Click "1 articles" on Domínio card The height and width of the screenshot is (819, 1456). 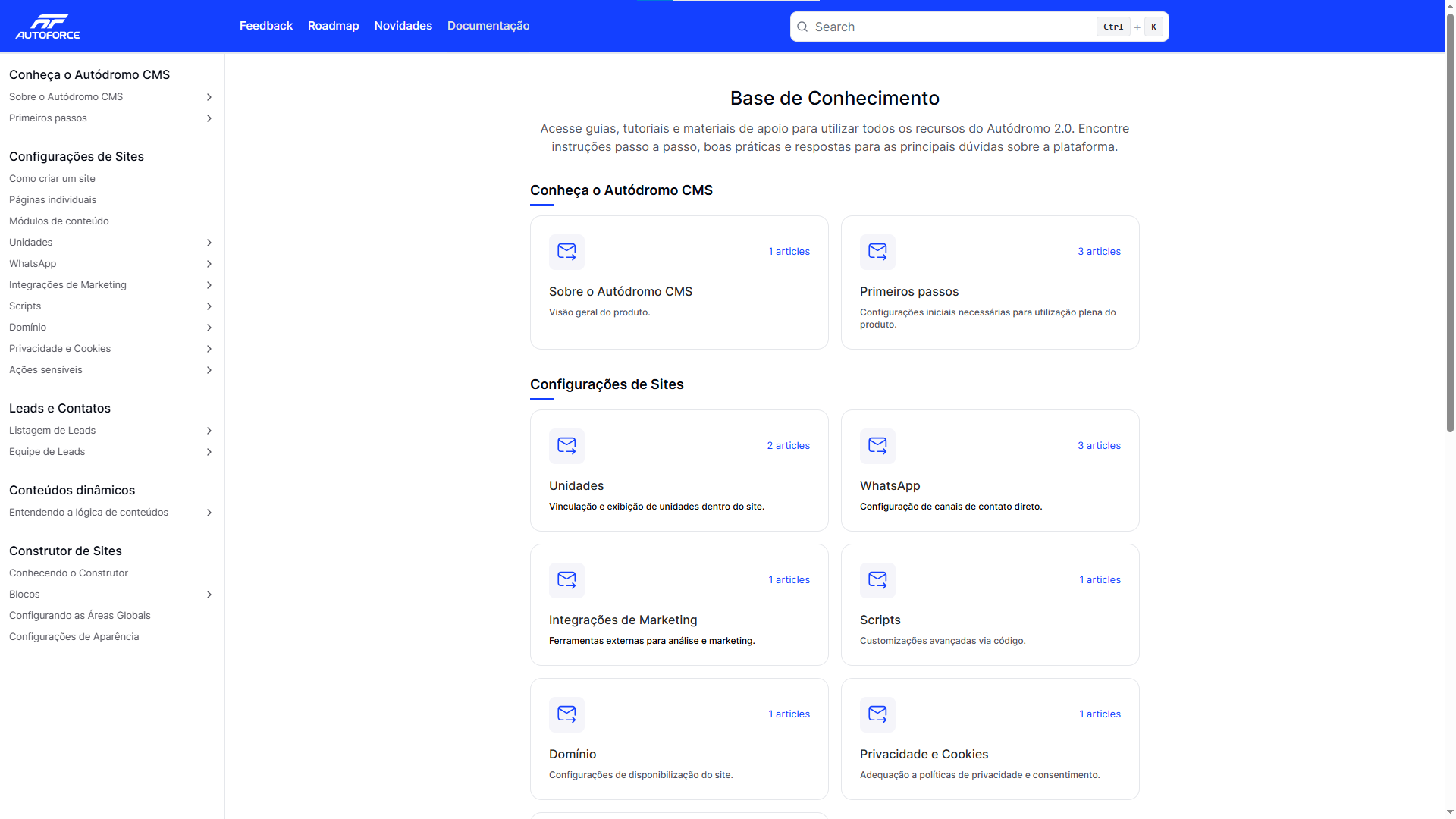[x=789, y=714]
